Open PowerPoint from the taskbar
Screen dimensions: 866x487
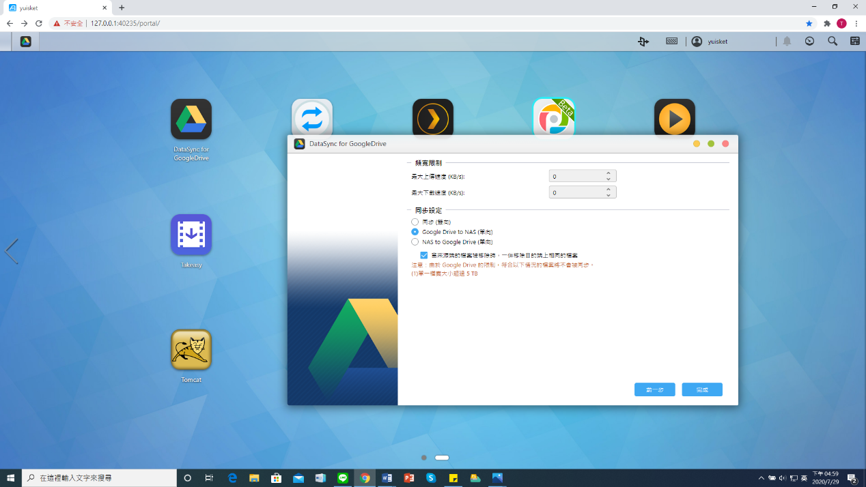point(409,478)
